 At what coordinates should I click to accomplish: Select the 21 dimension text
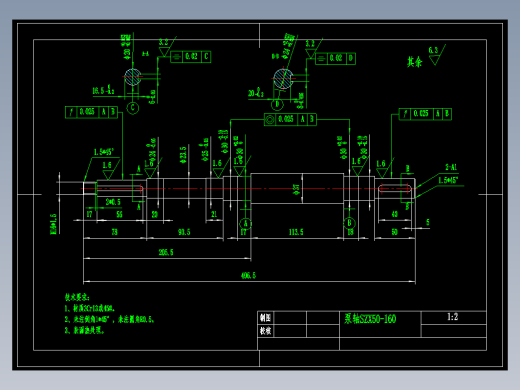tap(214, 214)
